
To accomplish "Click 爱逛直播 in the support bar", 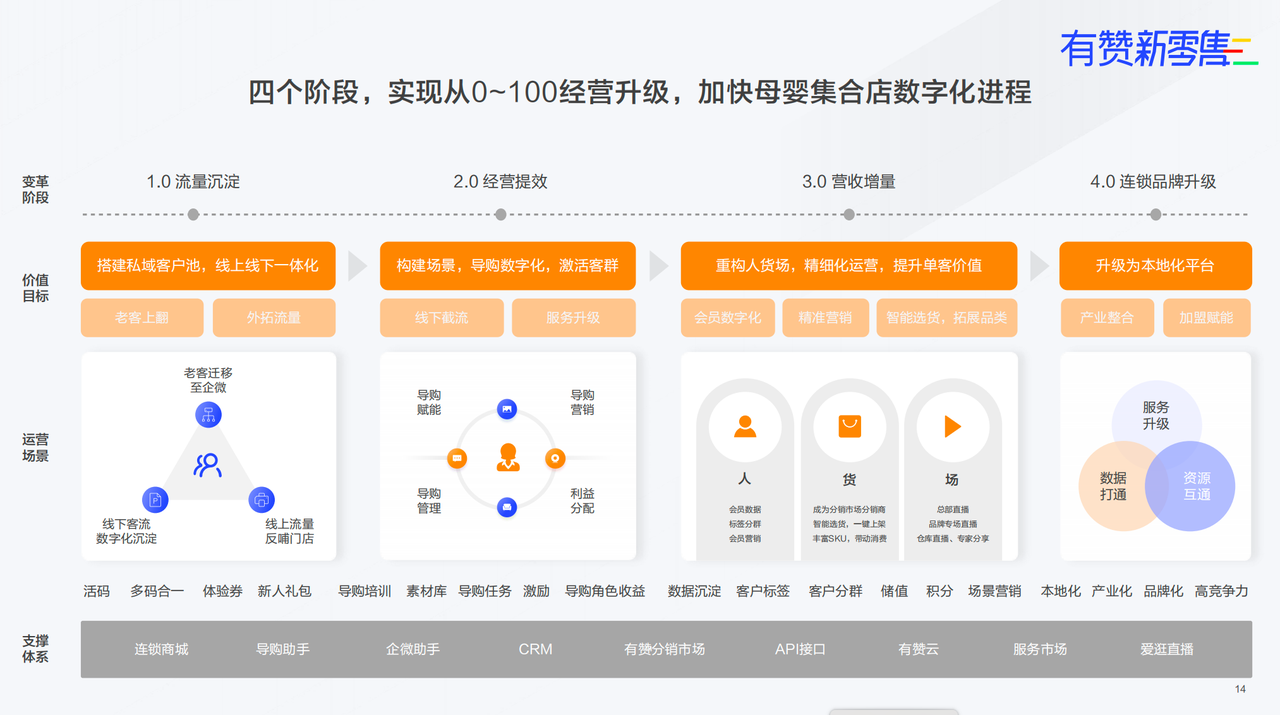I will pos(1167,649).
